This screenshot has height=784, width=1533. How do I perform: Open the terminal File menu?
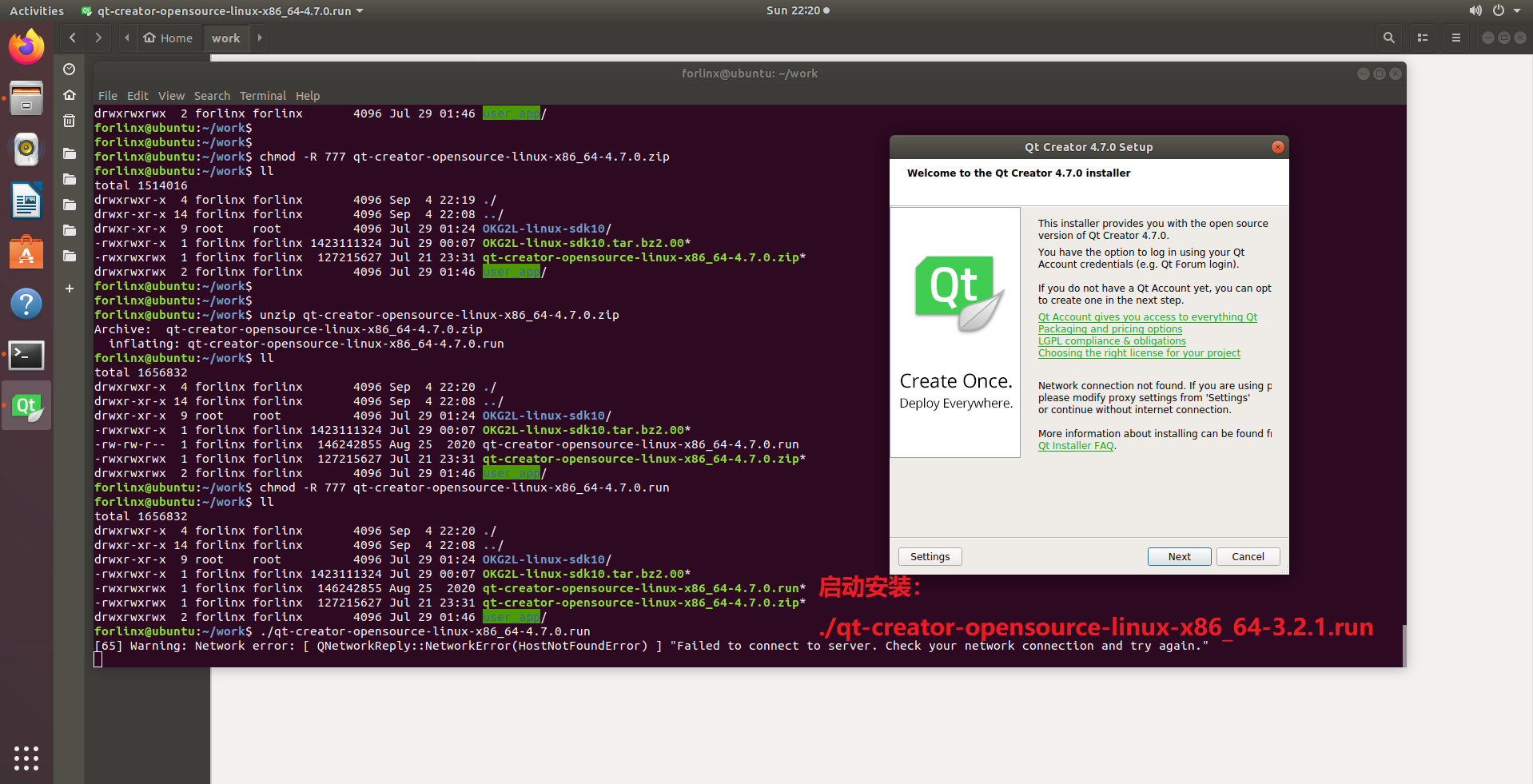[x=108, y=96]
